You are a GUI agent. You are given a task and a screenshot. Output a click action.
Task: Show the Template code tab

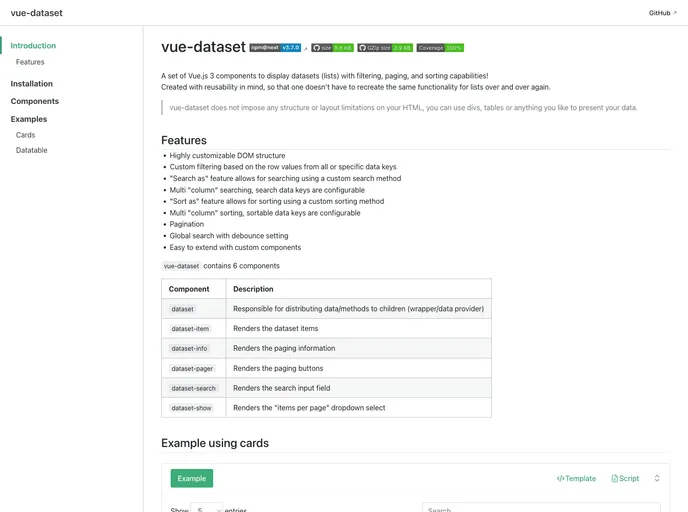[x=576, y=478]
